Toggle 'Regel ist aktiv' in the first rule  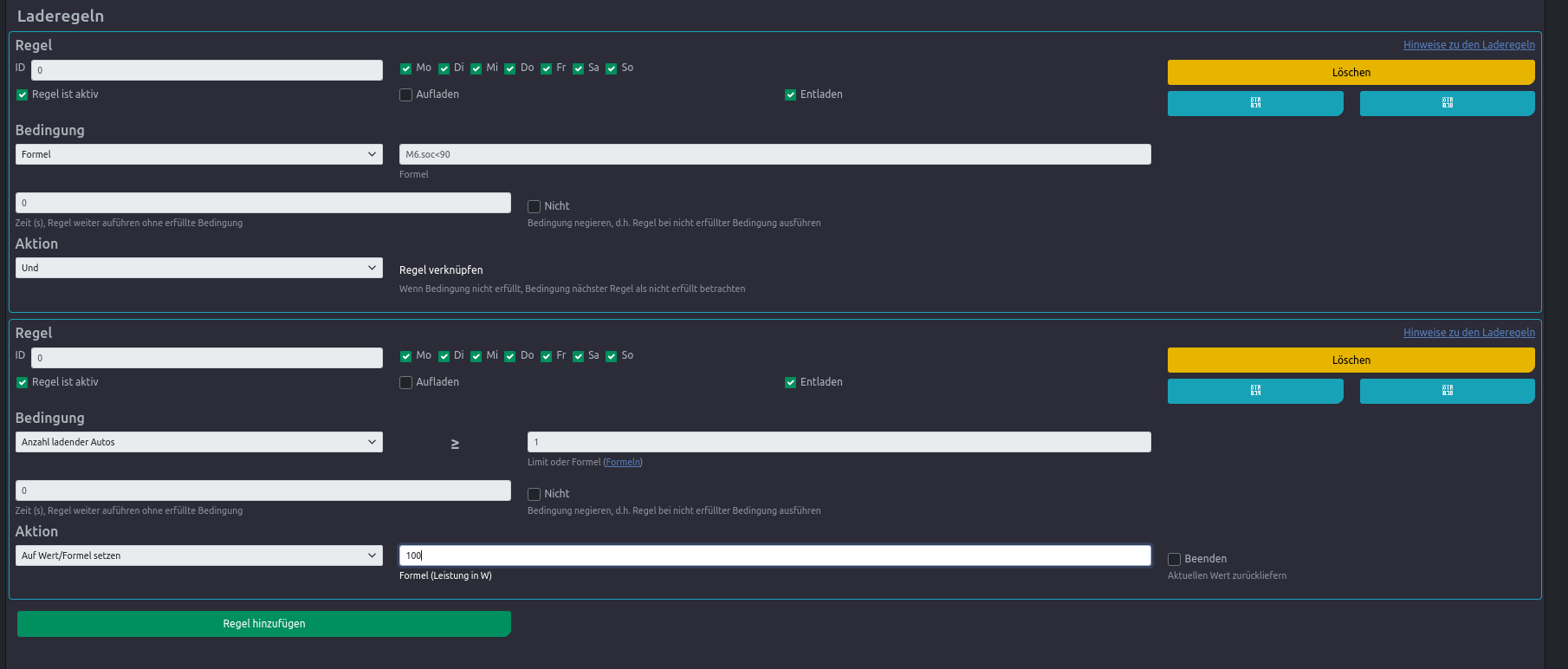click(23, 95)
